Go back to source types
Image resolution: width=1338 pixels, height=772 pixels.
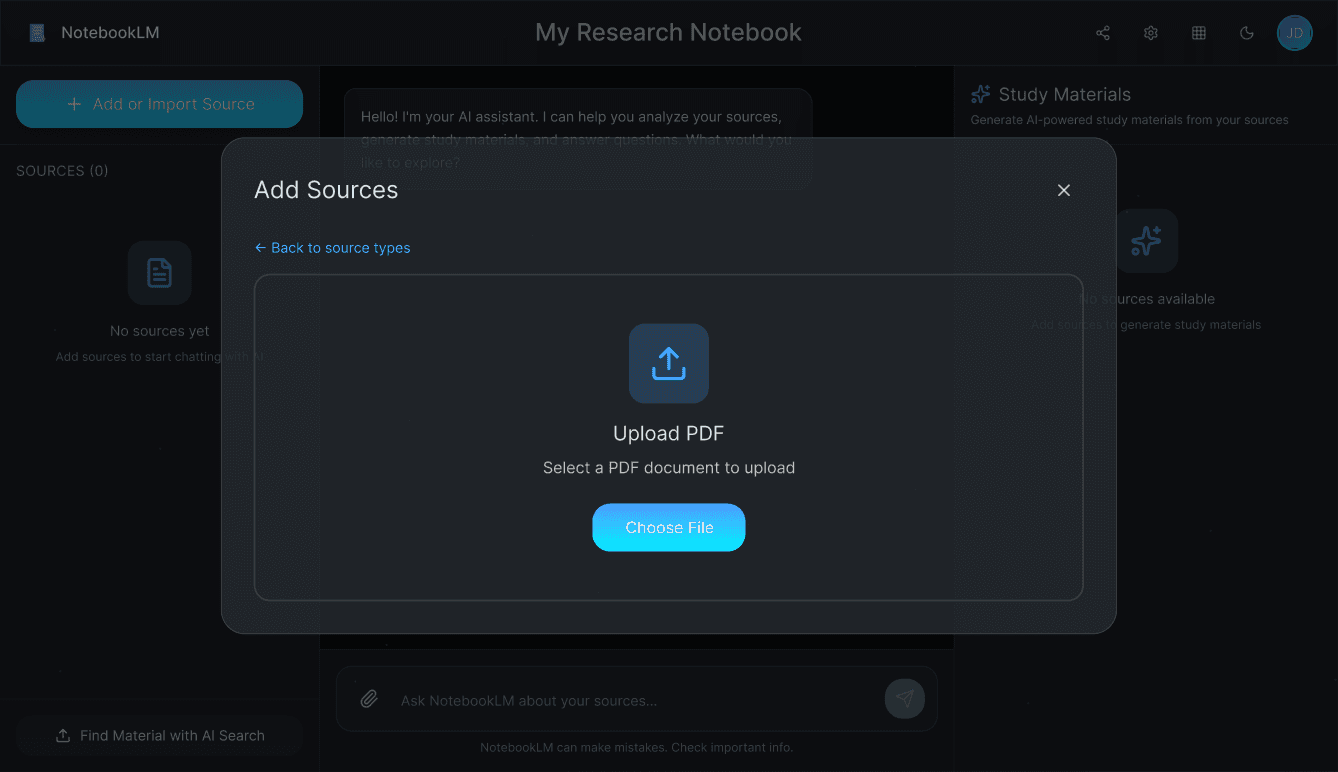(332, 248)
